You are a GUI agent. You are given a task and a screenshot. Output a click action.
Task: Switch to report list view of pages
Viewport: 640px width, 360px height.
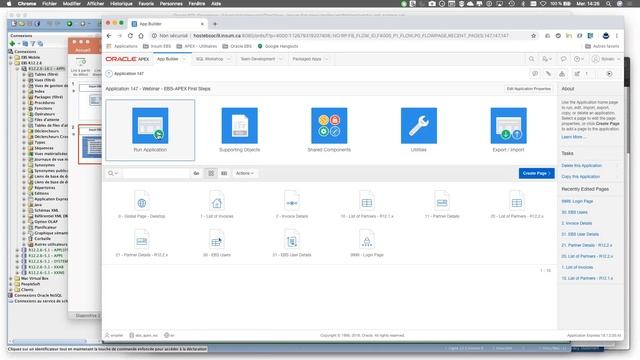(x=224, y=173)
